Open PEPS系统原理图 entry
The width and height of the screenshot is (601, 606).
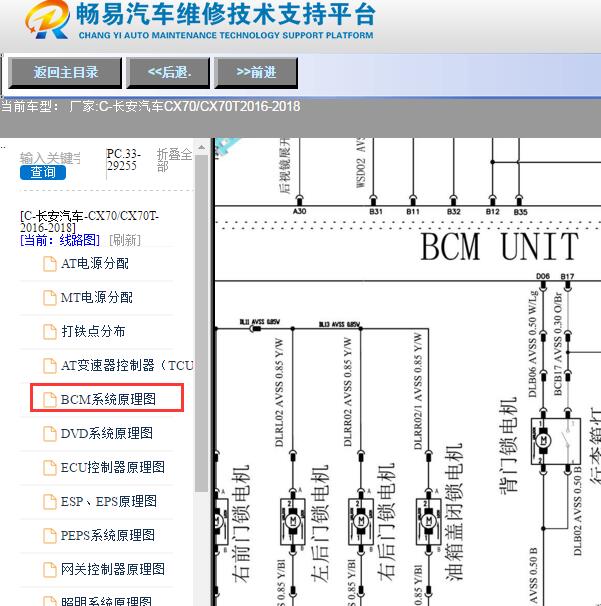click(x=108, y=535)
